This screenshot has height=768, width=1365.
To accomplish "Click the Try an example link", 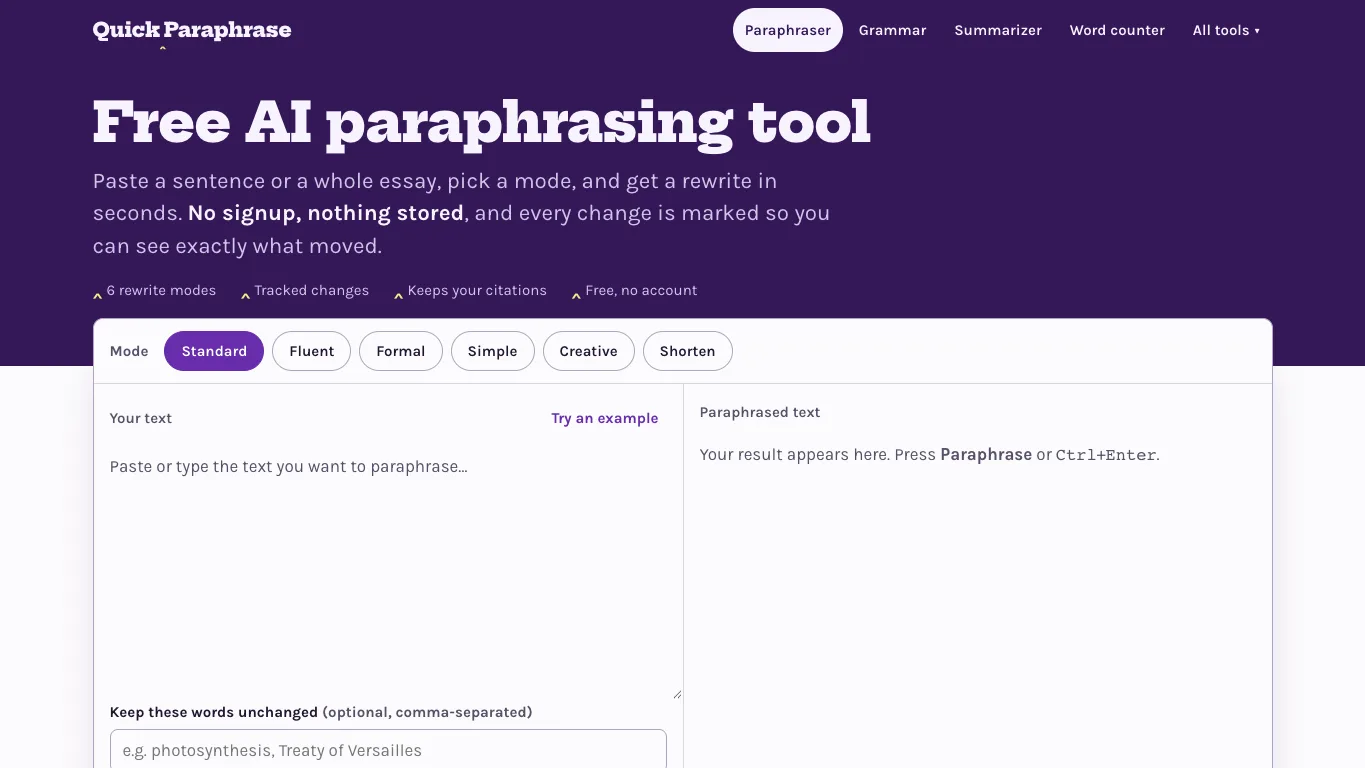I will click(x=605, y=418).
